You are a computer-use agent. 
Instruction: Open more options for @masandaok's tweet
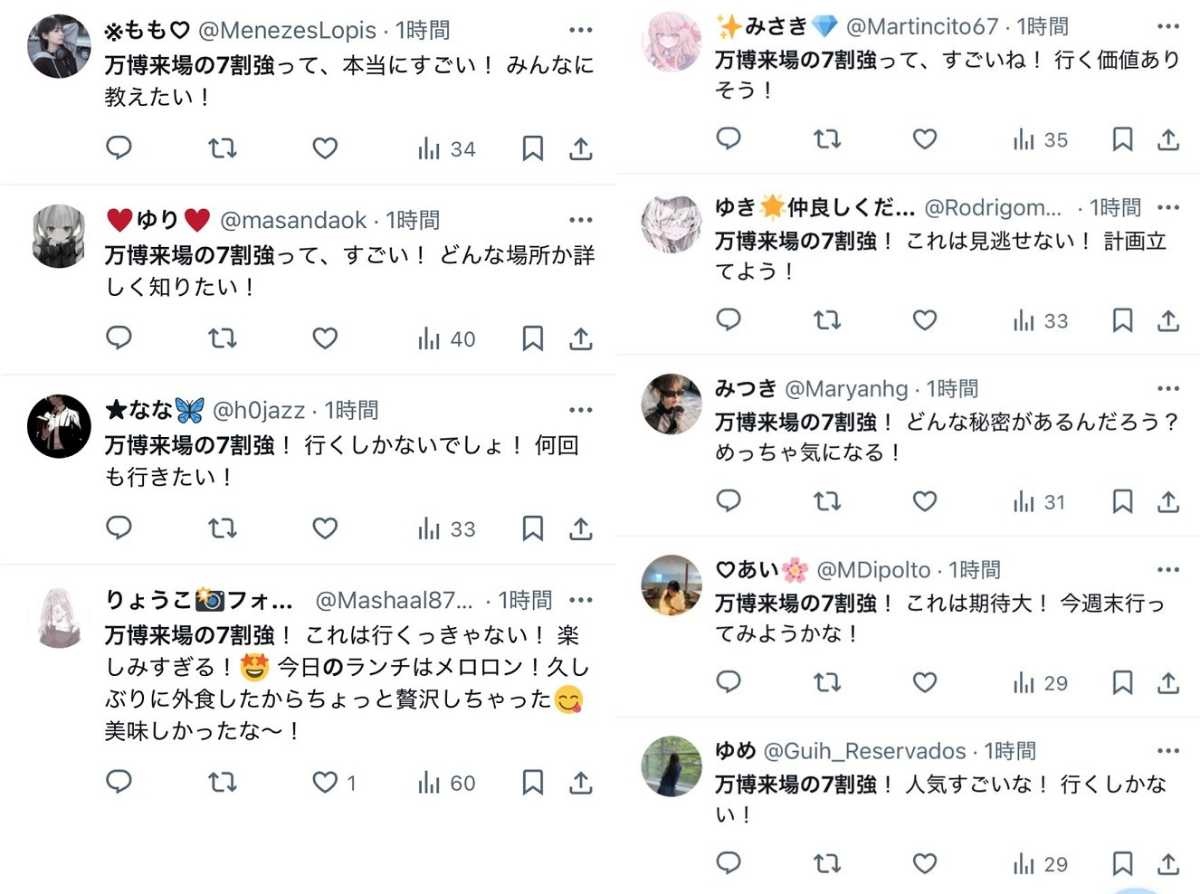coord(581,220)
